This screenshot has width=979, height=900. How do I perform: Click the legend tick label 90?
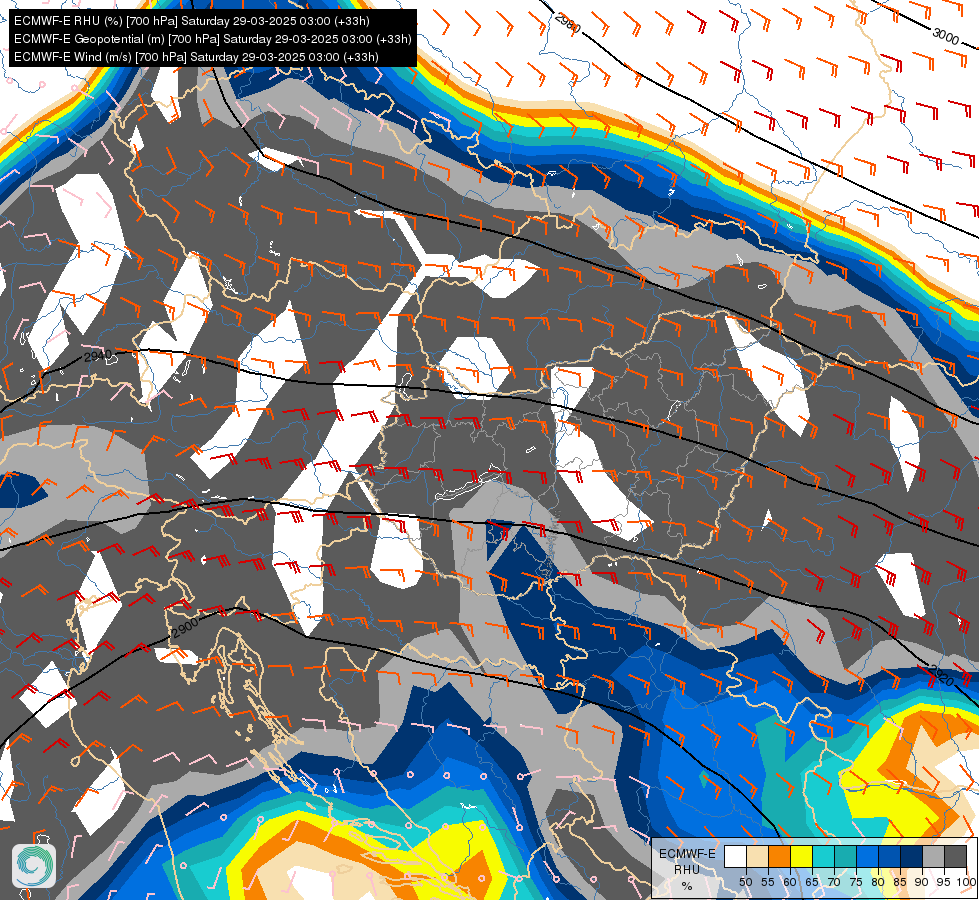click(922, 882)
